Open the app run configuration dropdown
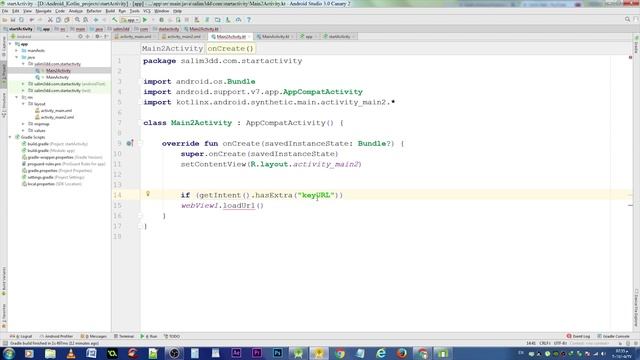 (x=130, y=20)
